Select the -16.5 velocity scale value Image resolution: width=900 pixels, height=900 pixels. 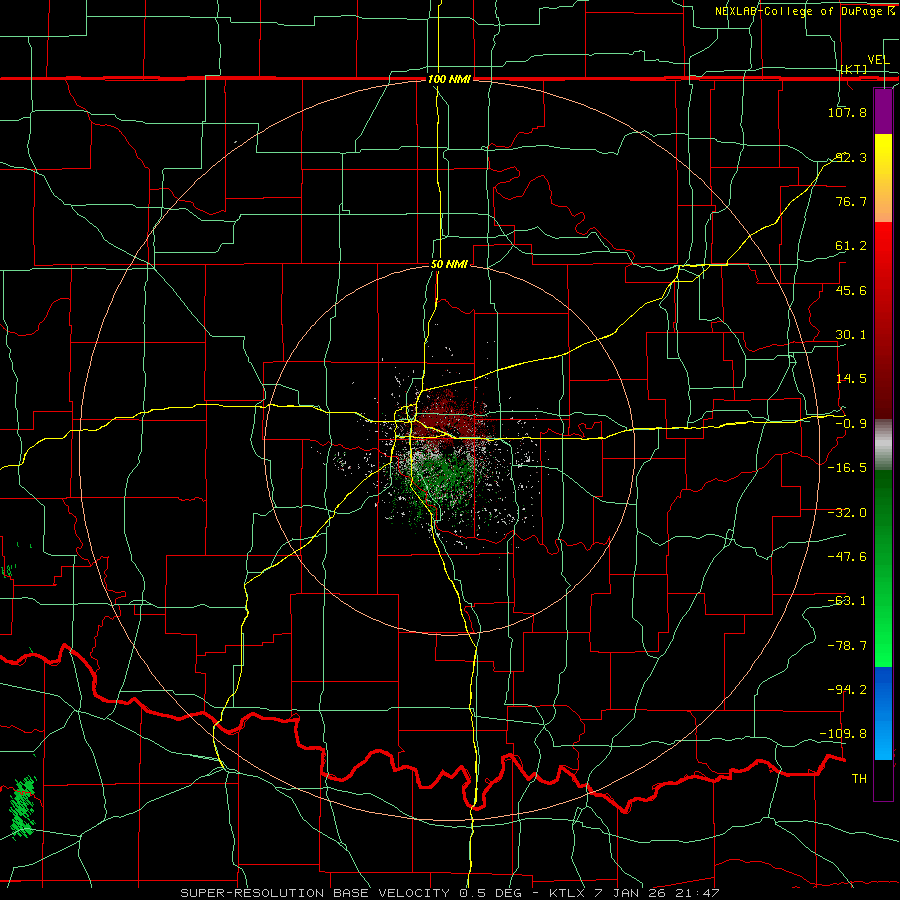click(847, 468)
